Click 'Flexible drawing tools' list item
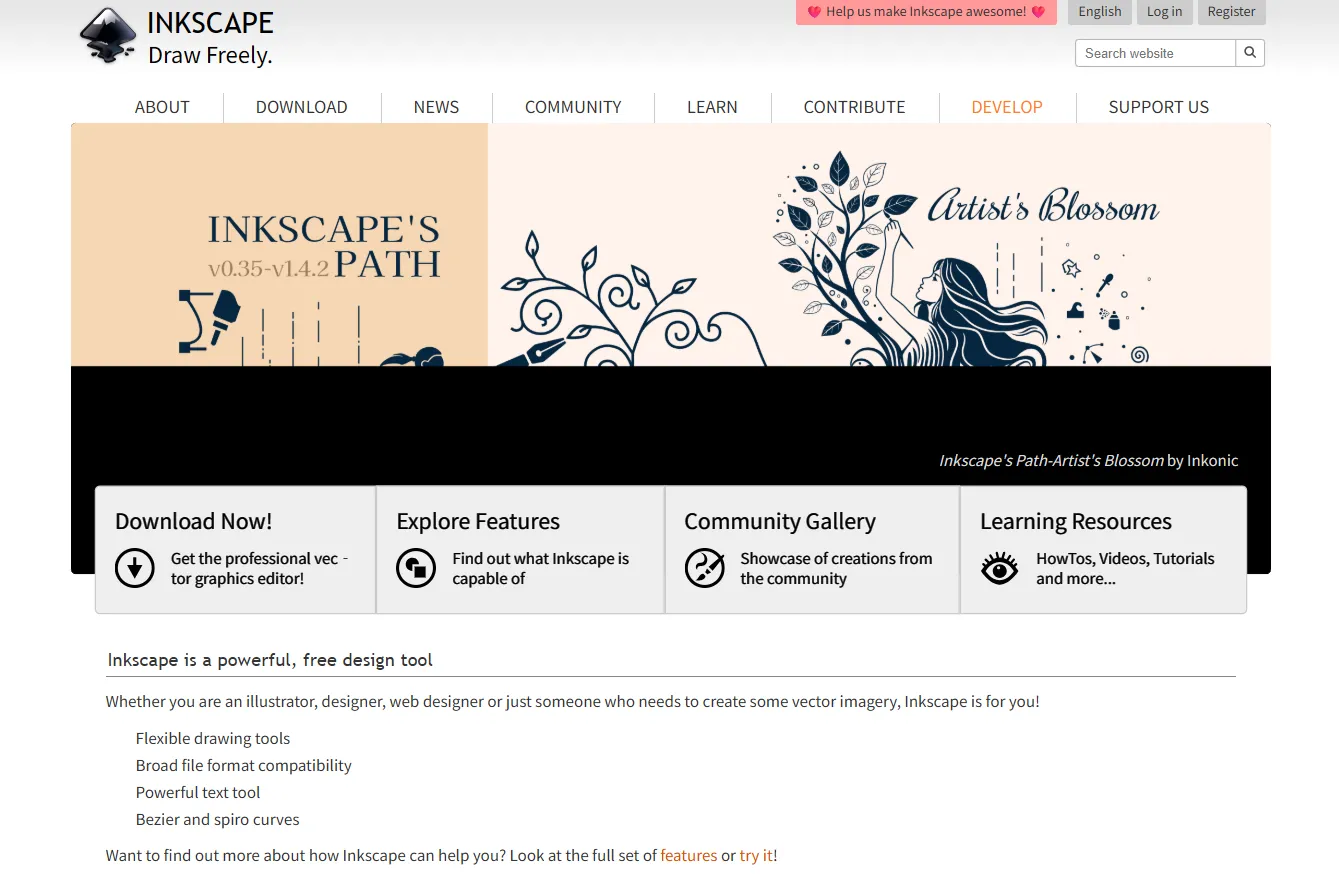 click(x=213, y=739)
